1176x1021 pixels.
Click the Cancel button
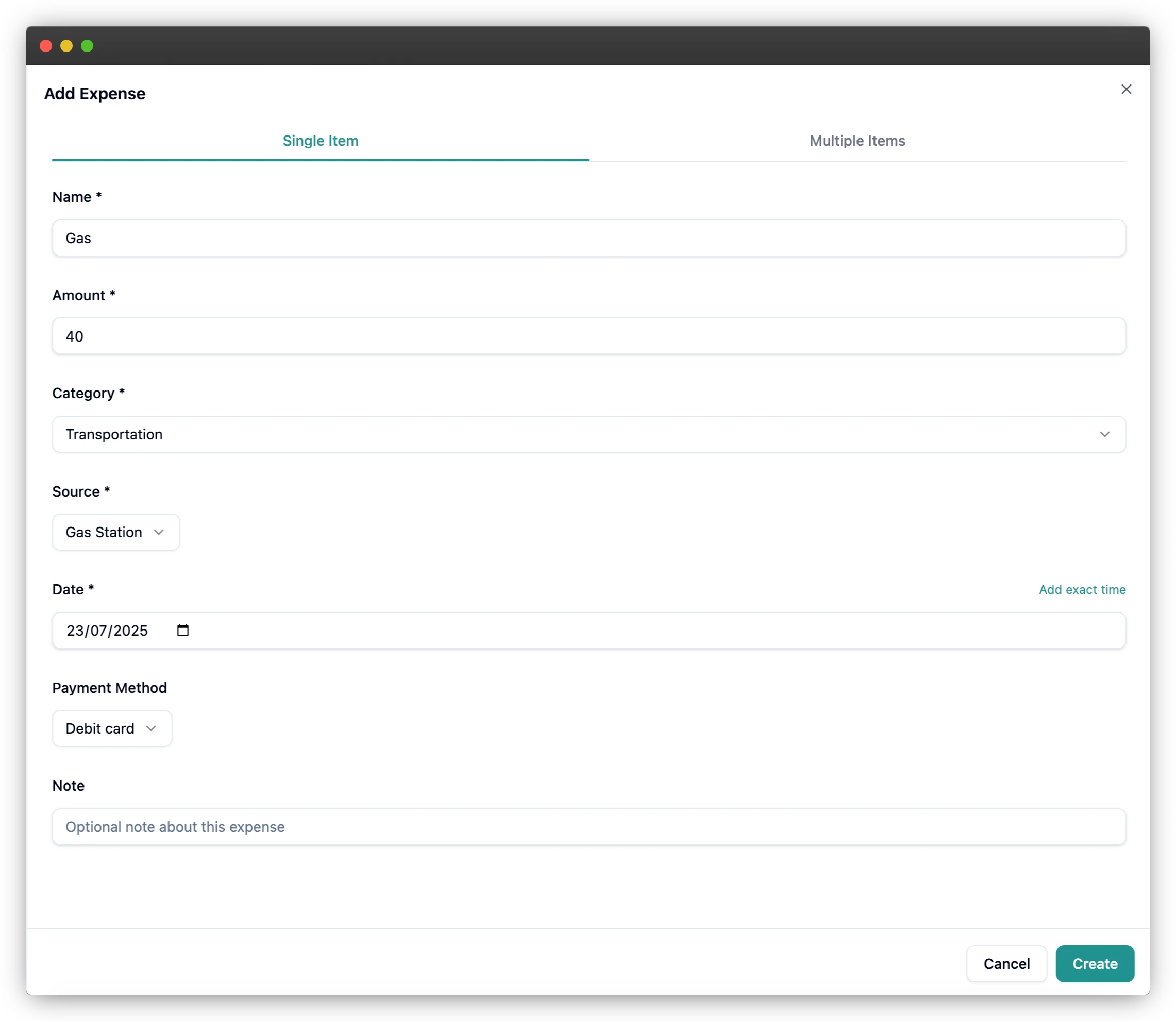pos(1006,963)
